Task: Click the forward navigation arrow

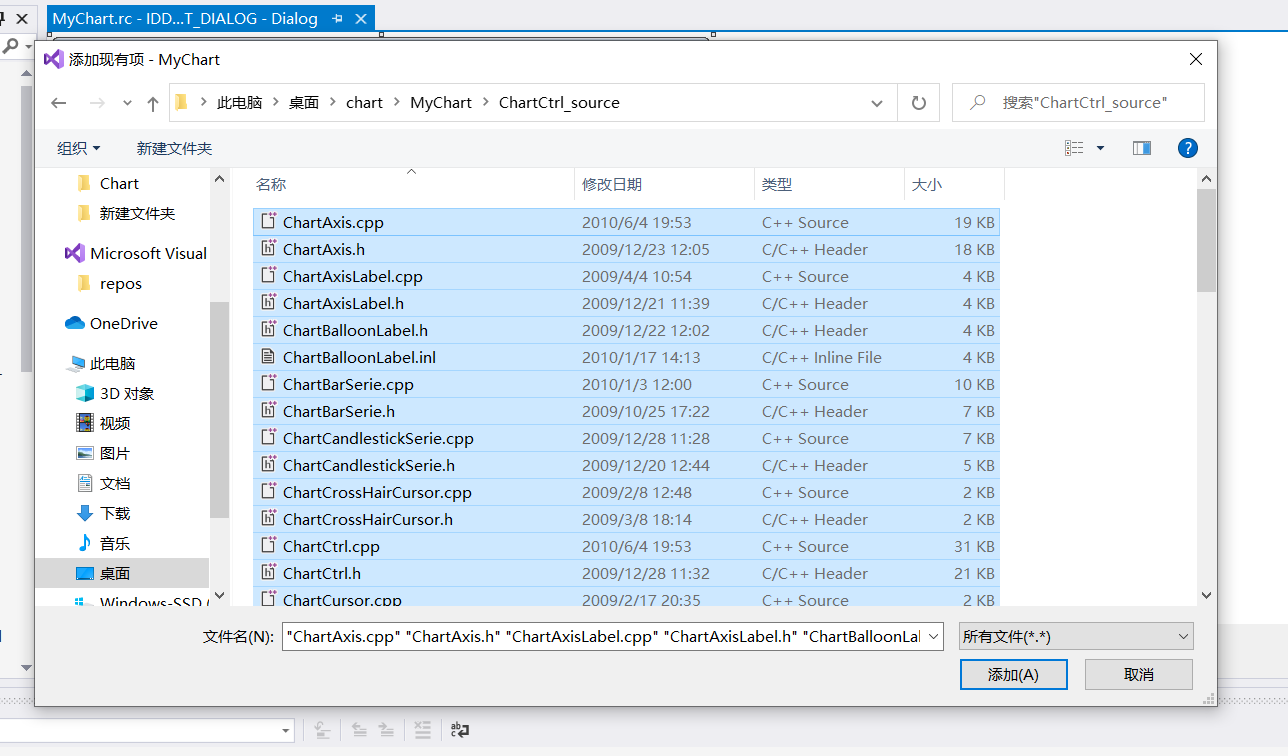Action: pyautogui.click(x=95, y=103)
